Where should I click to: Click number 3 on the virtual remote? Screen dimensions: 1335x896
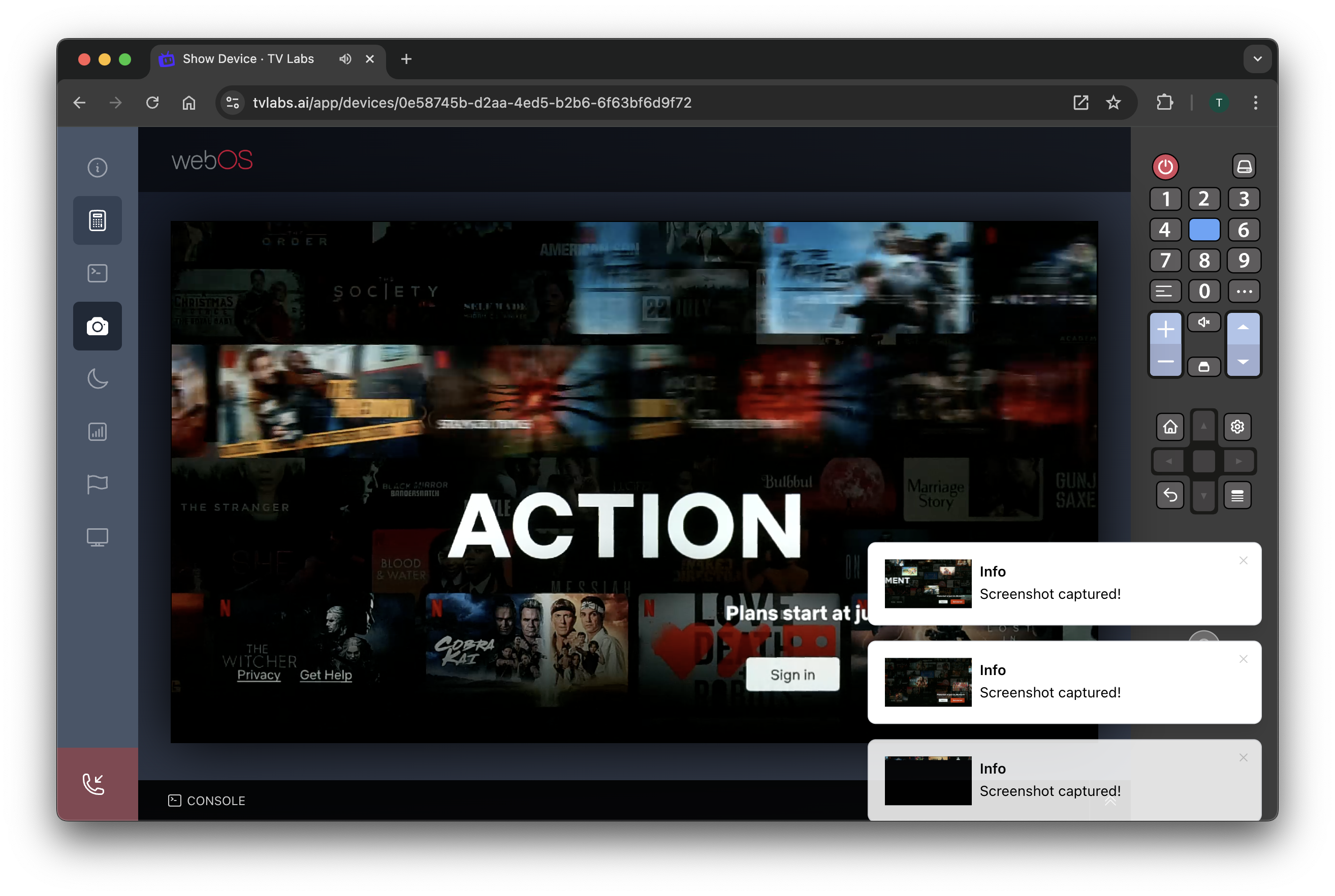click(1244, 199)
